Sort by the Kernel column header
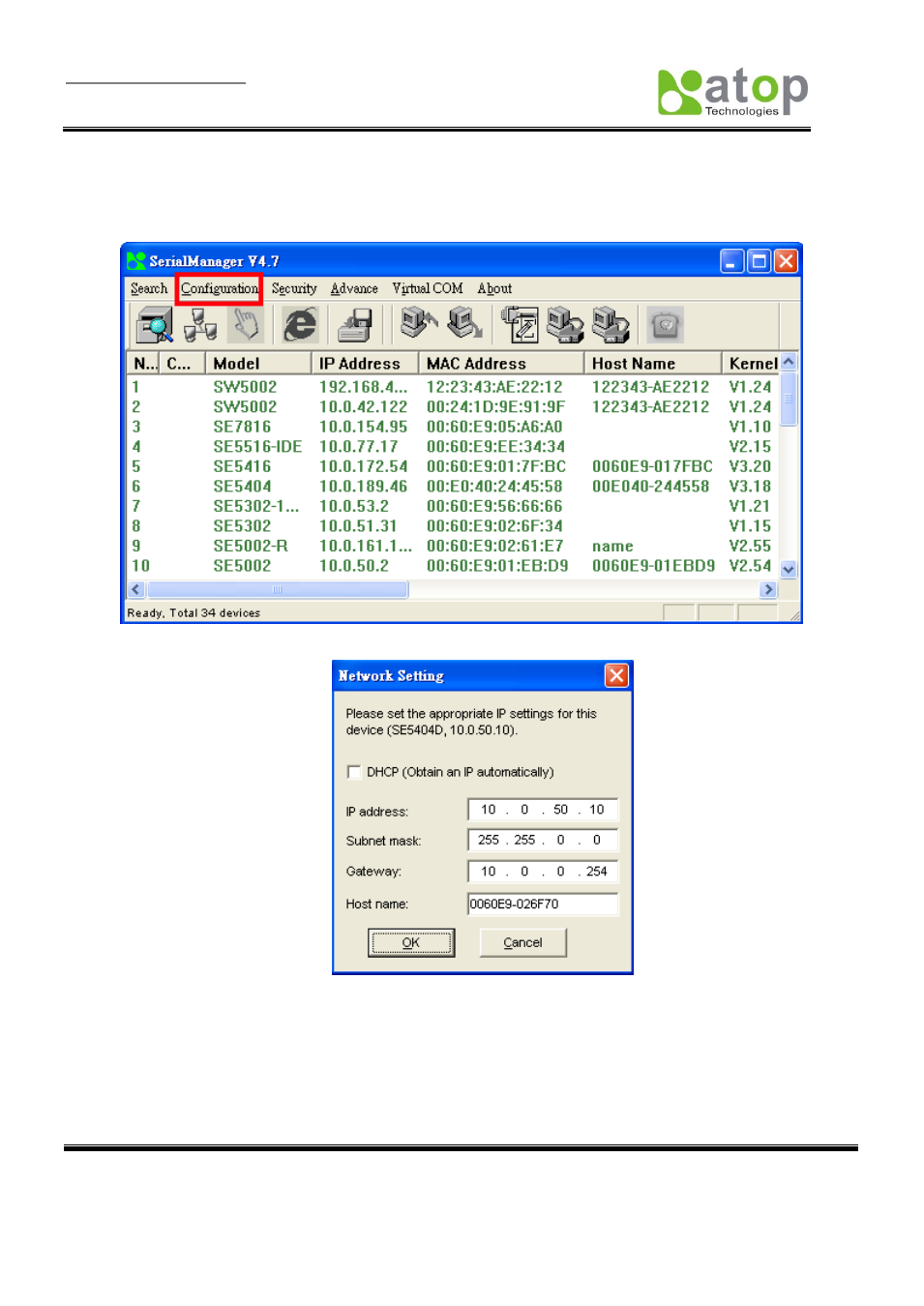 751,363
